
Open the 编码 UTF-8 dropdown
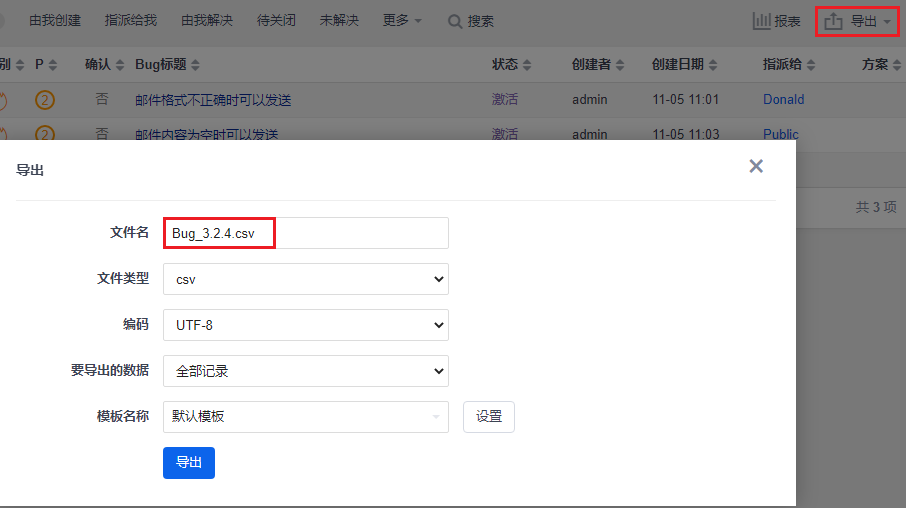point(306,325)
